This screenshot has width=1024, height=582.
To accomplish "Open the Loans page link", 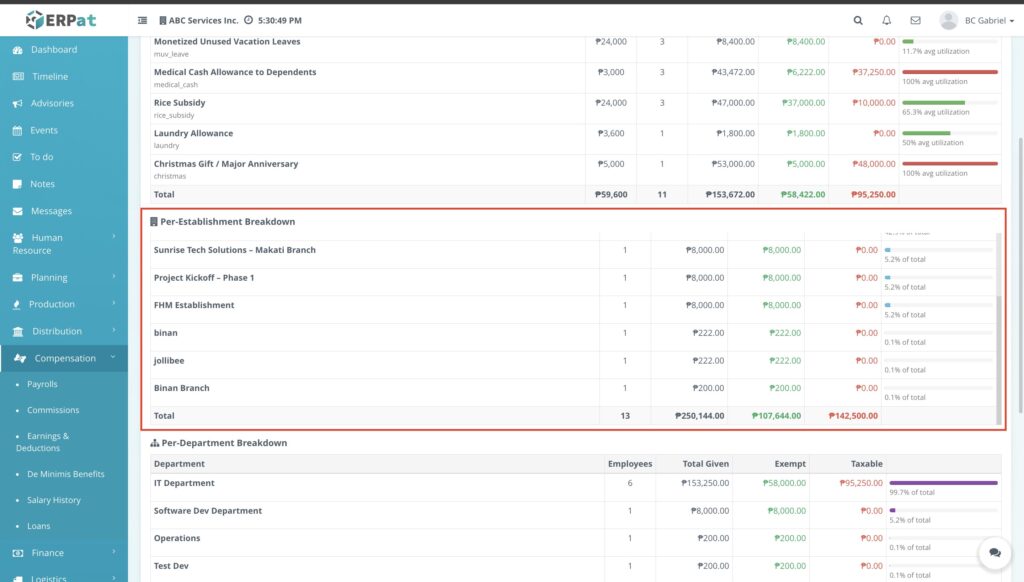I will click(38, 526).
